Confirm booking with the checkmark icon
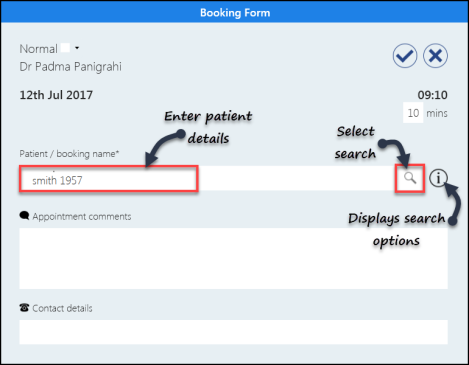The width and height of the screenshot is (469, 365). click(x=404, y=56)
